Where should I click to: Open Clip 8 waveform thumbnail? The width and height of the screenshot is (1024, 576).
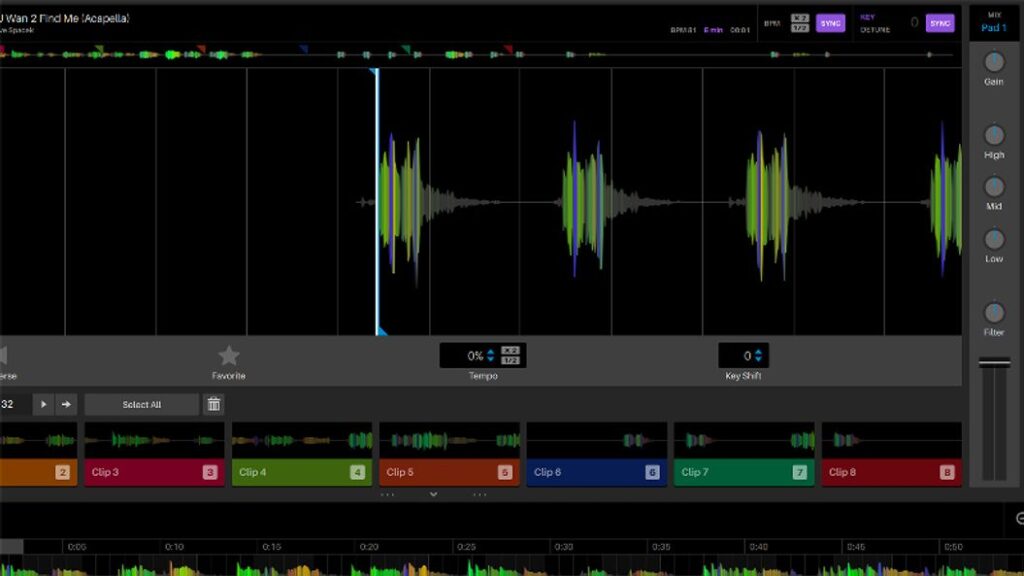891,441
